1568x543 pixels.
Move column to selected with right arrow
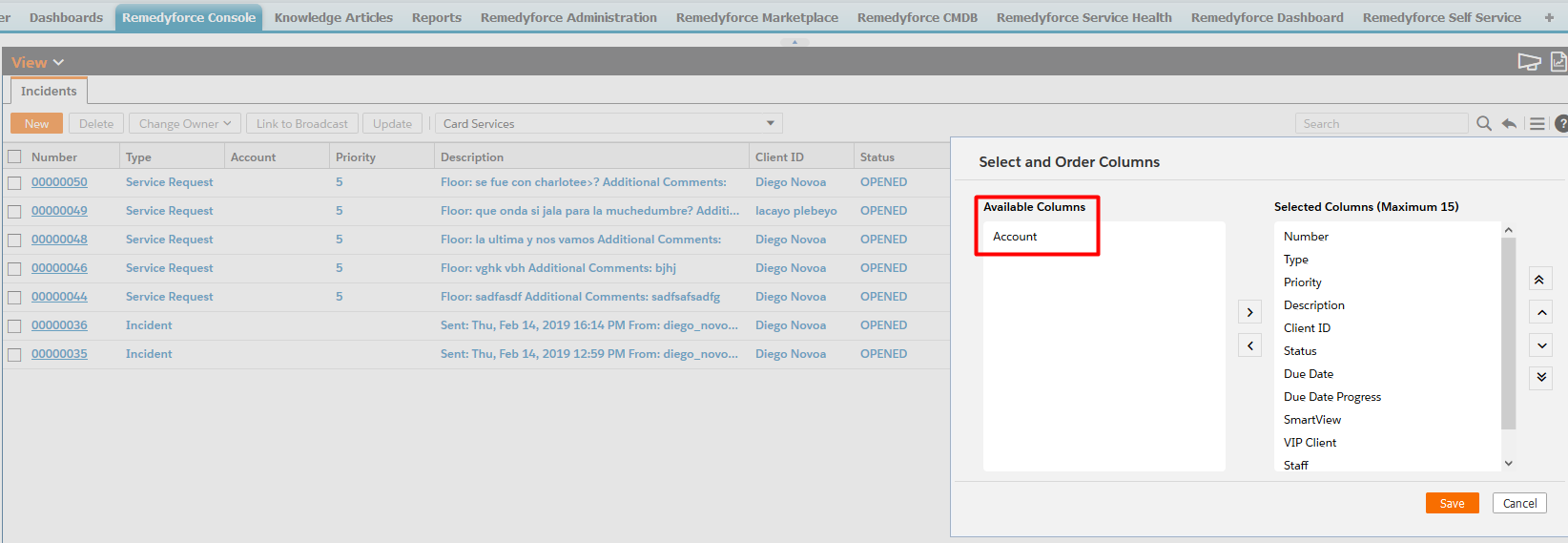1249,312
